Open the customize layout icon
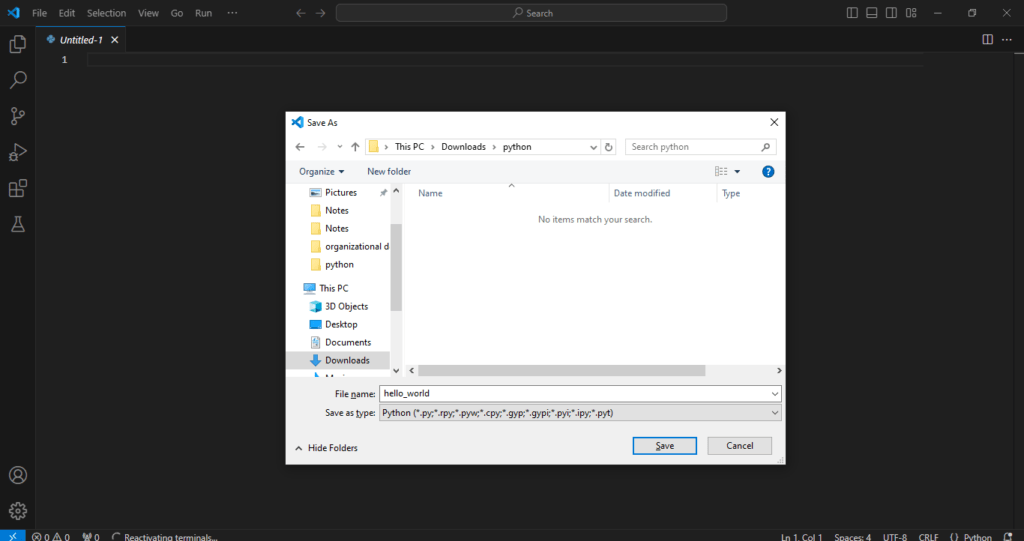 click(x=911, y=13)
